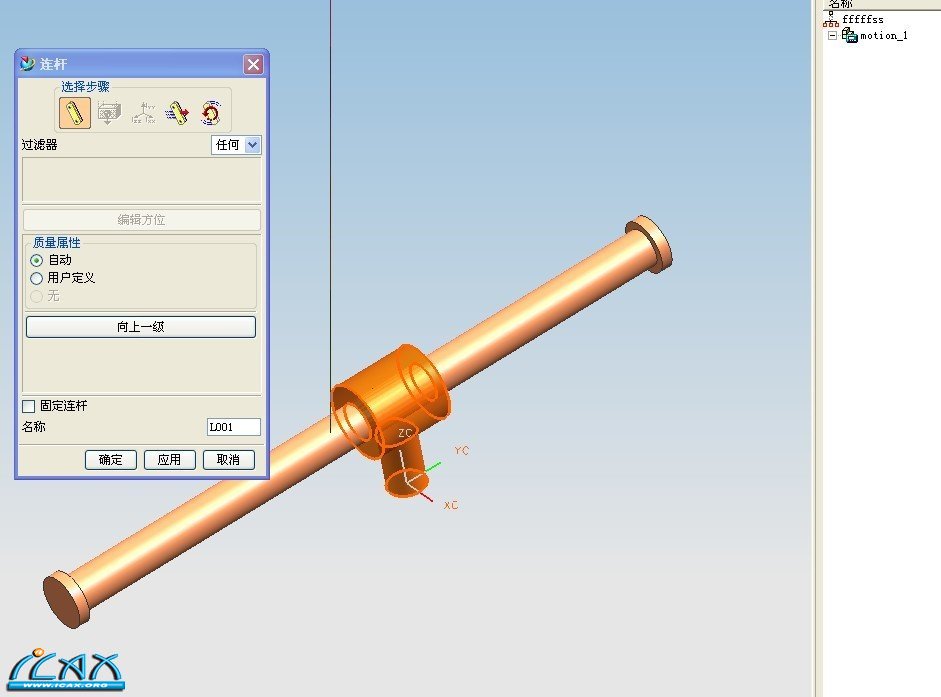Click the 应用 button

pos(169,460)
